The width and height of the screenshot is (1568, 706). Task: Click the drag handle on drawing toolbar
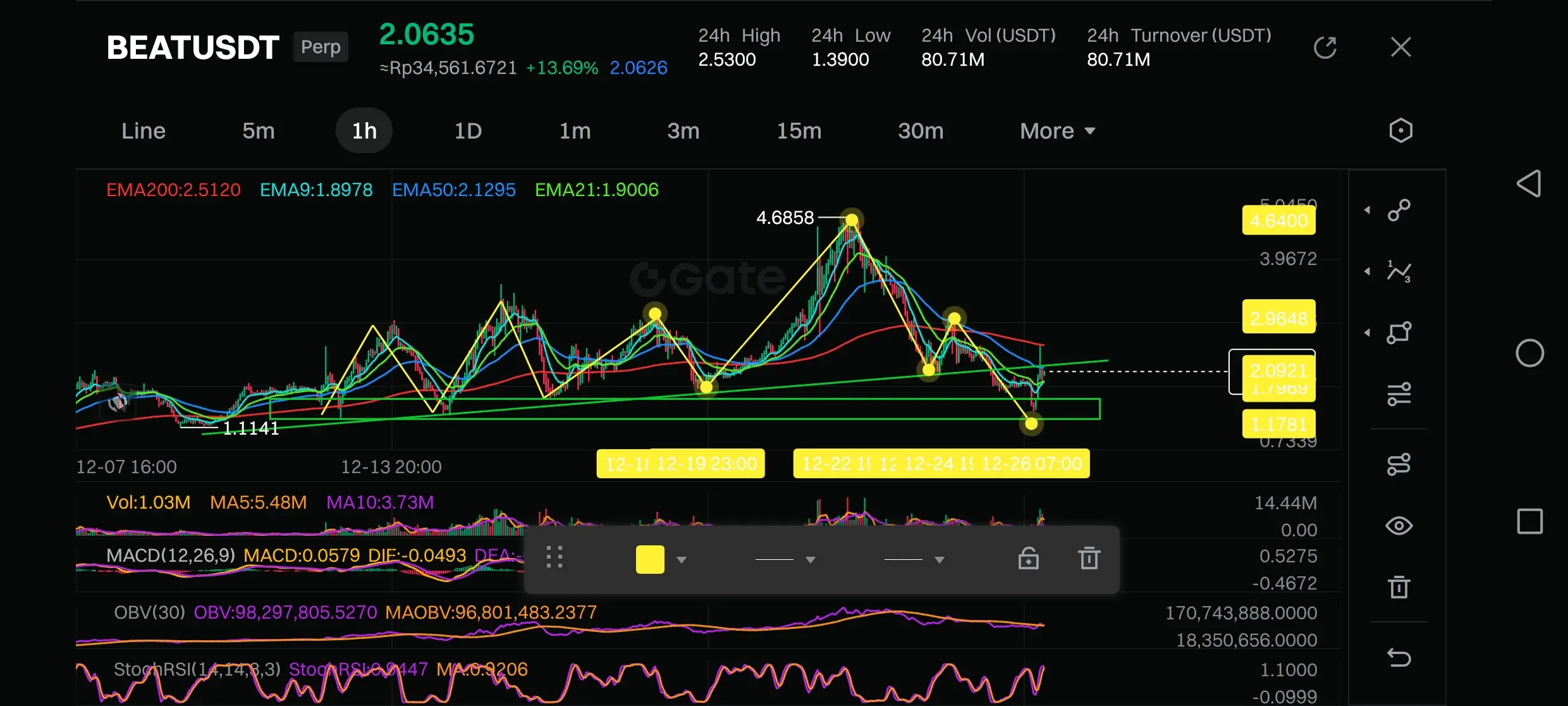pos(554,557)
